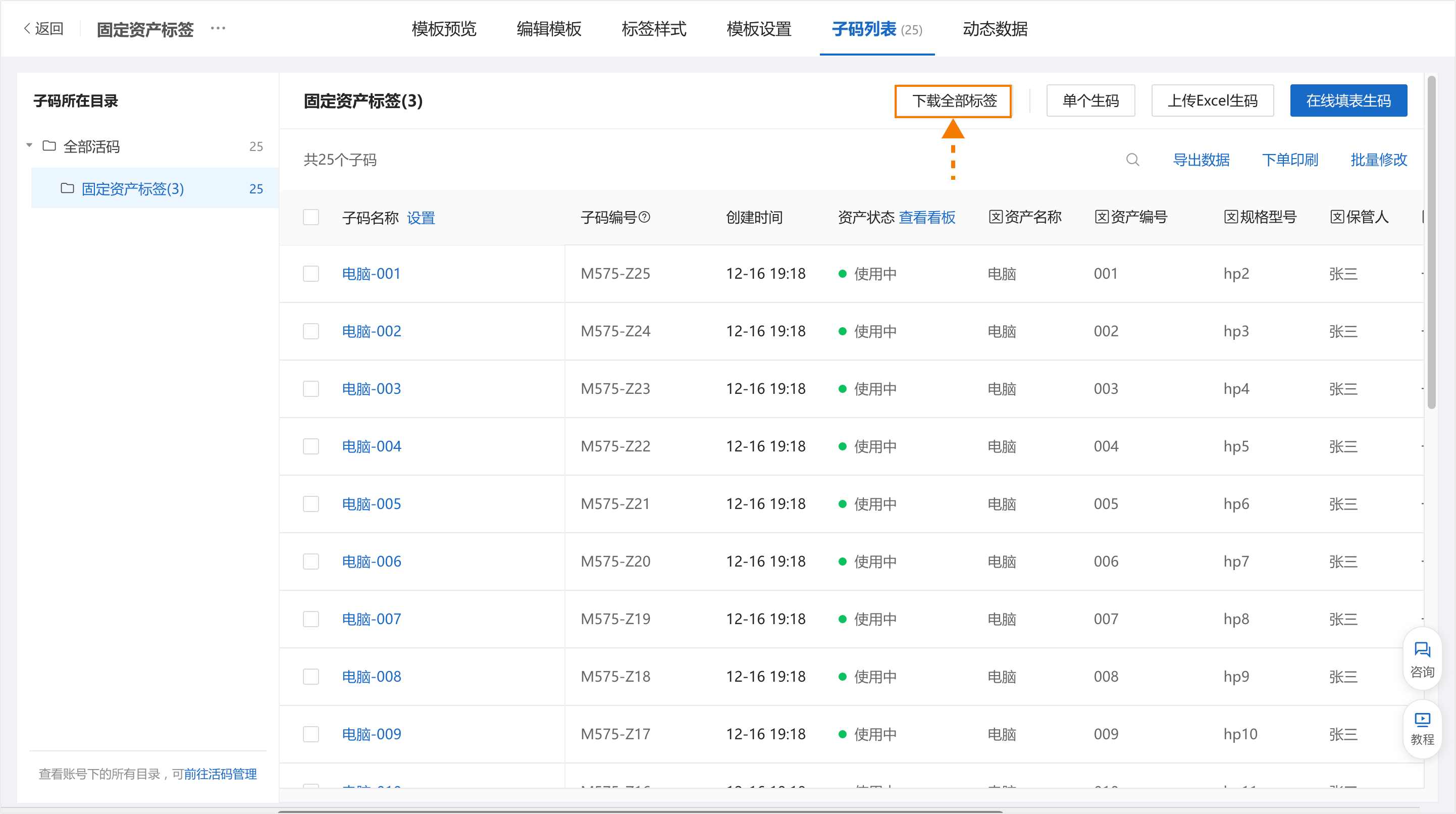Toggle the select-all header checkbox
The image size is (1456, 814).
pyautogui.click(x=311, y=217)
